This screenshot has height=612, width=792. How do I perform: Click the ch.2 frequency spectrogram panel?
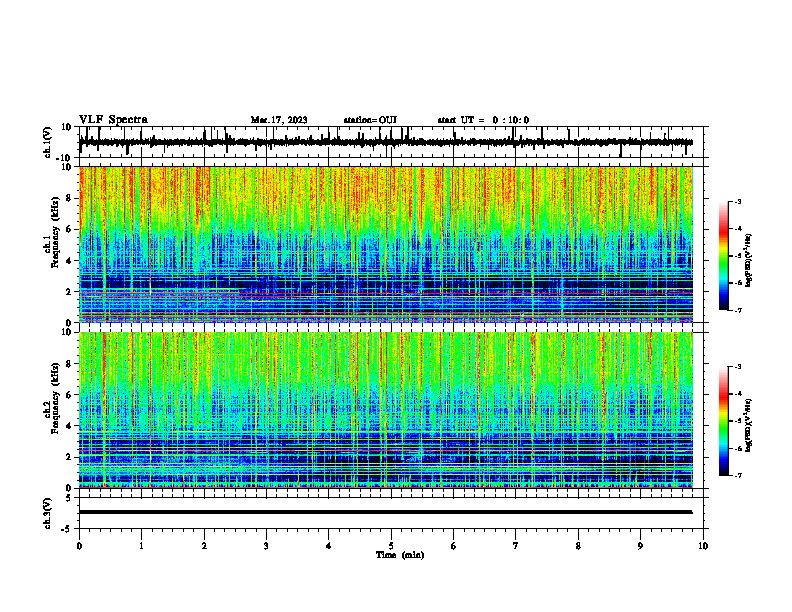386,410
